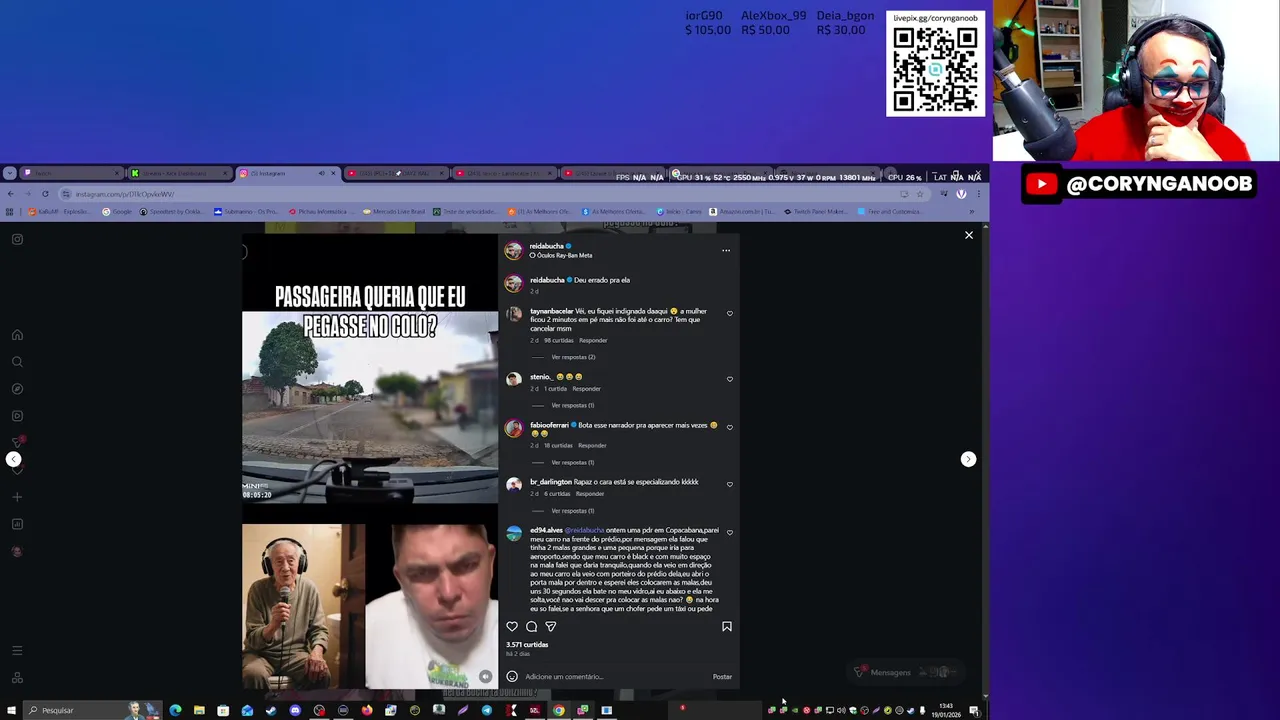Like ed94.alves's comment

point(729,532)
